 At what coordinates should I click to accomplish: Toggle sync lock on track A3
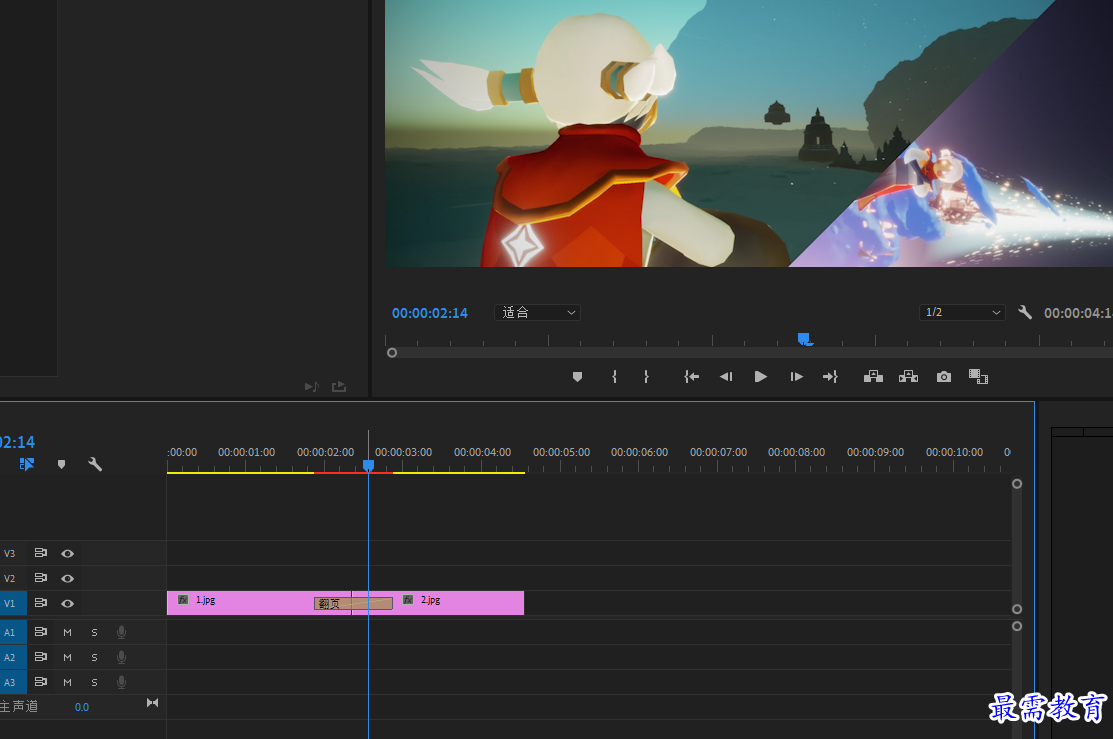pos(40,681)
